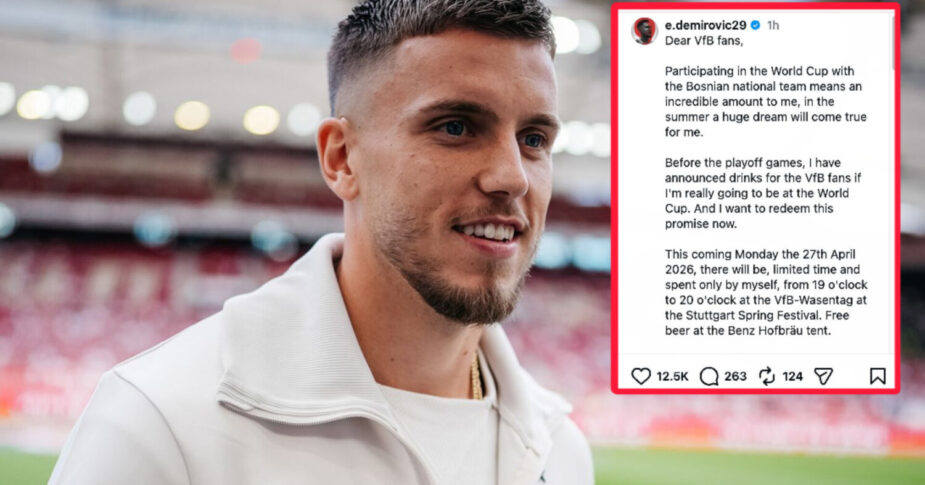Click the paragraph about playoff games promise
The width and height of the screenshot is (925, 485).
pyautogui.click(x=757, y=193)
